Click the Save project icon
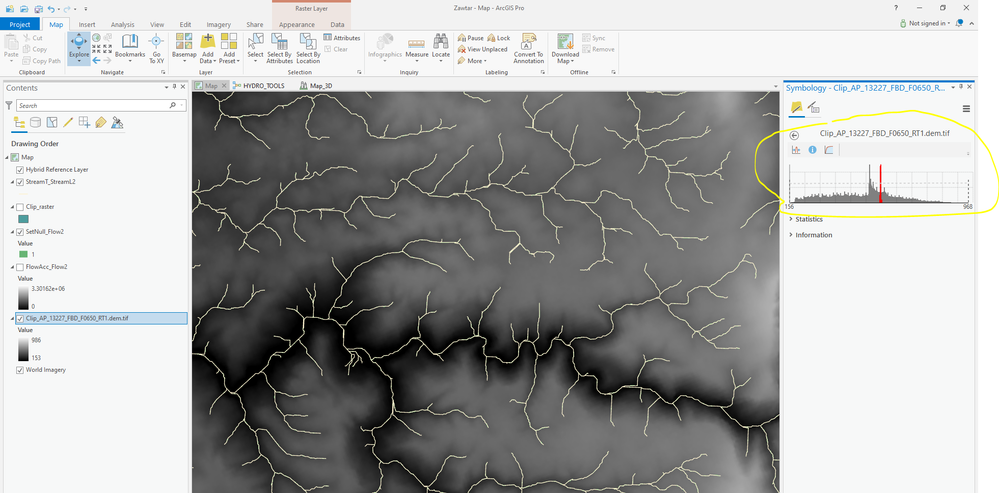The height and width of the screenshot is (493, 999). click(38, 8)
